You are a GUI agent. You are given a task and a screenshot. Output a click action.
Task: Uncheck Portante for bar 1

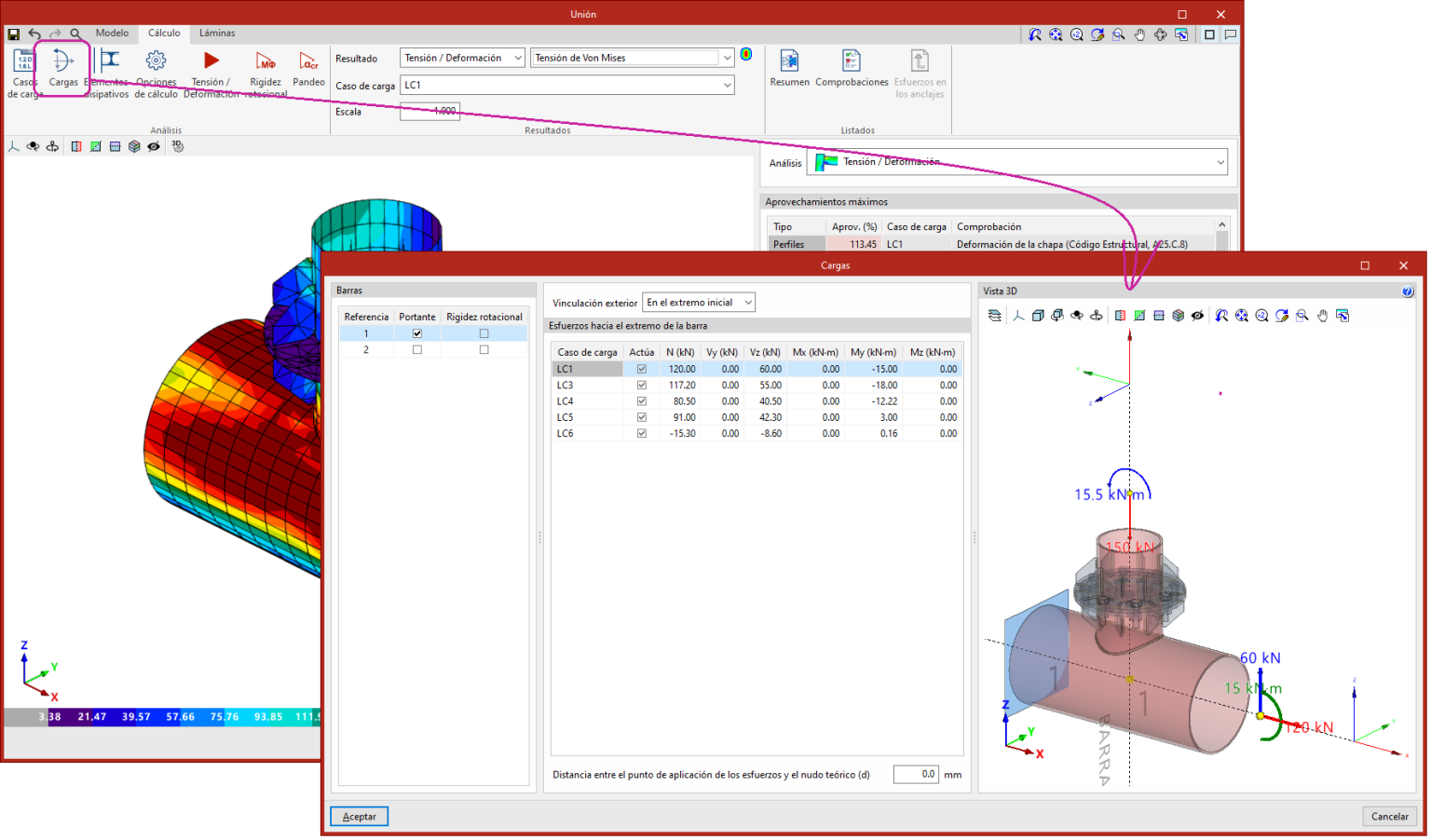pyautogui.click(x=417, y=333)
